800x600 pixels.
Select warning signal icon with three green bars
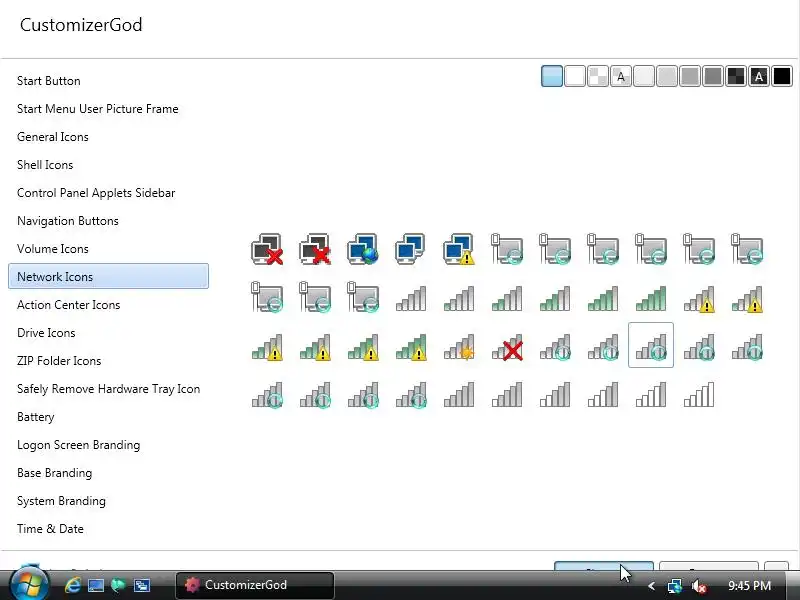pyautogui.click(x=315, y=346)
